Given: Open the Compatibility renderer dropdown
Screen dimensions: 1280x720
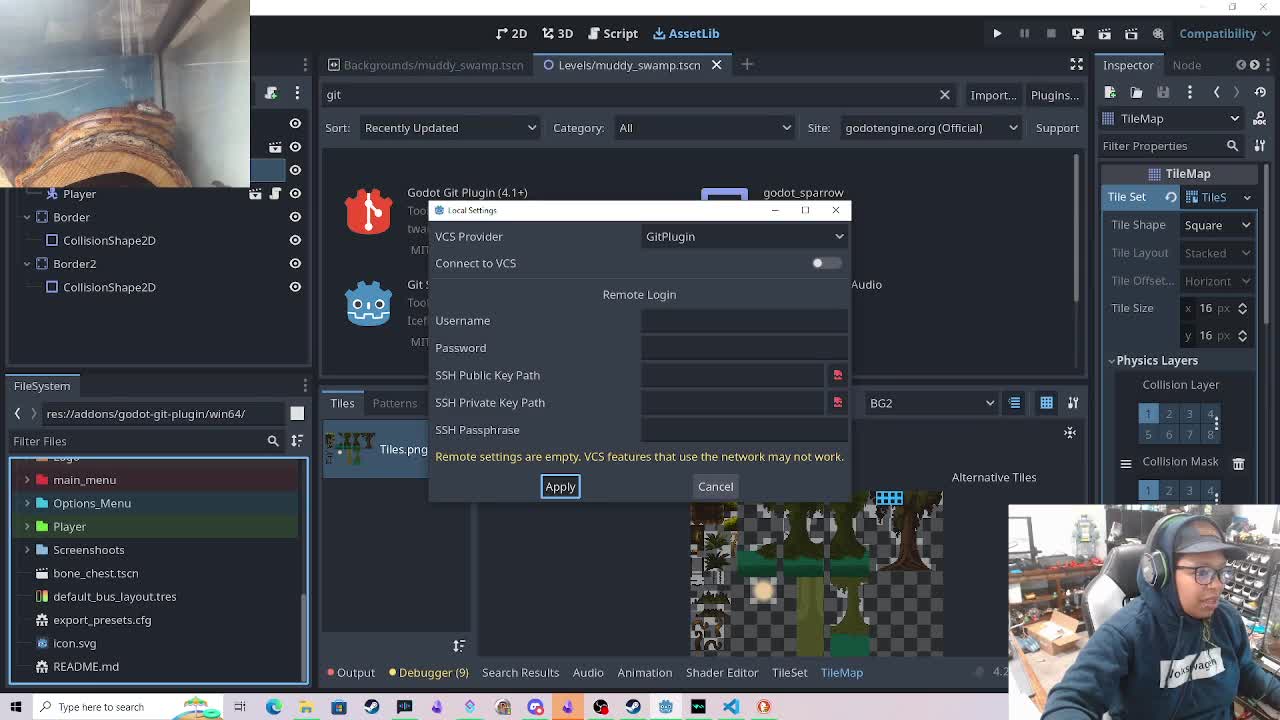Looking at the screenshot, I should click(1224, 33).
